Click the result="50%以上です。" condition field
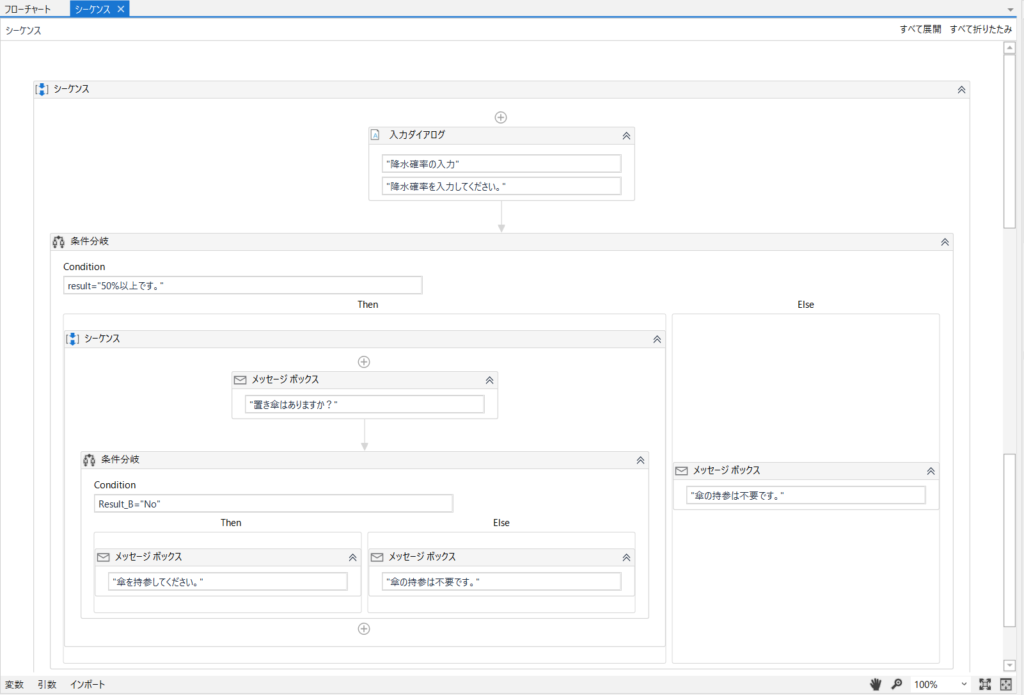1024x695 pixels. (242, 286)
